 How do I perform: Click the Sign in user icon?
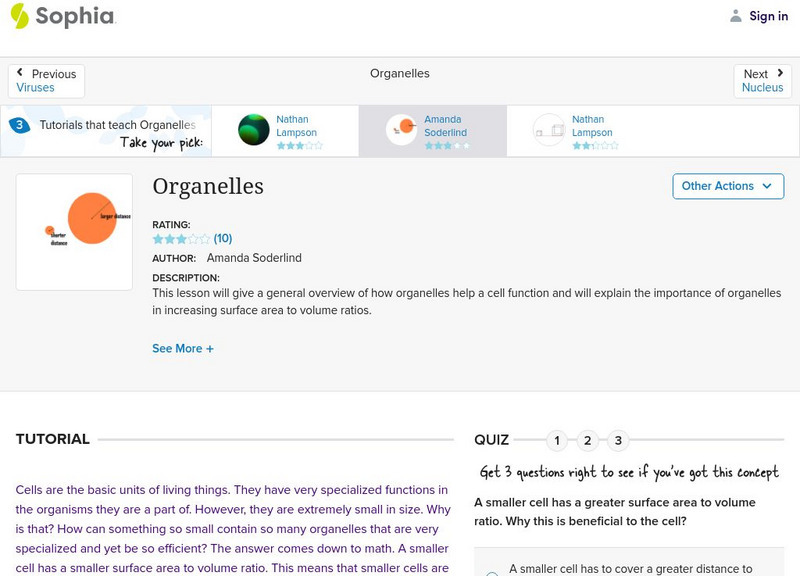click(736, 16)
